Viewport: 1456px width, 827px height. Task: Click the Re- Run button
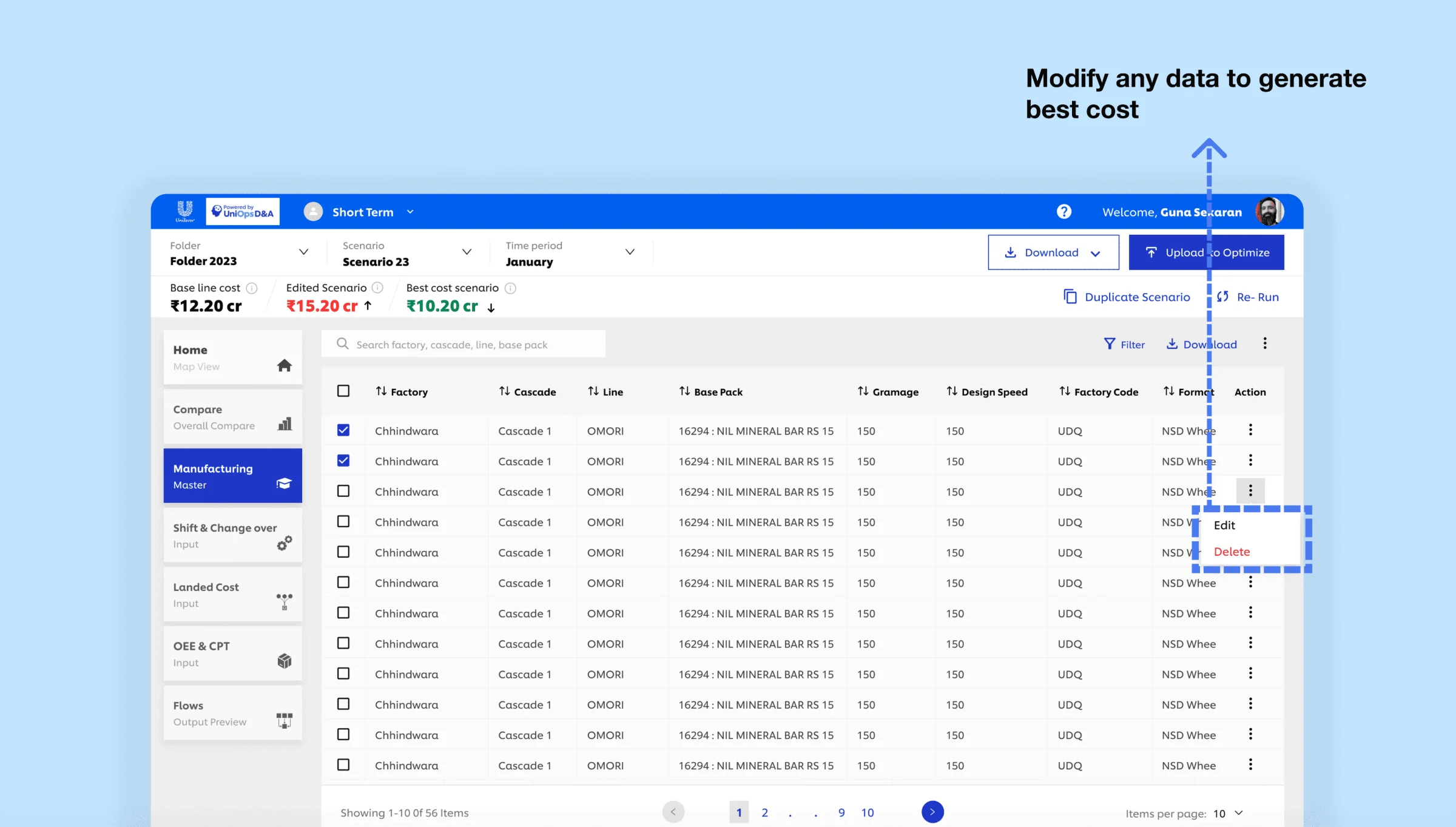tap(1248, 297)
